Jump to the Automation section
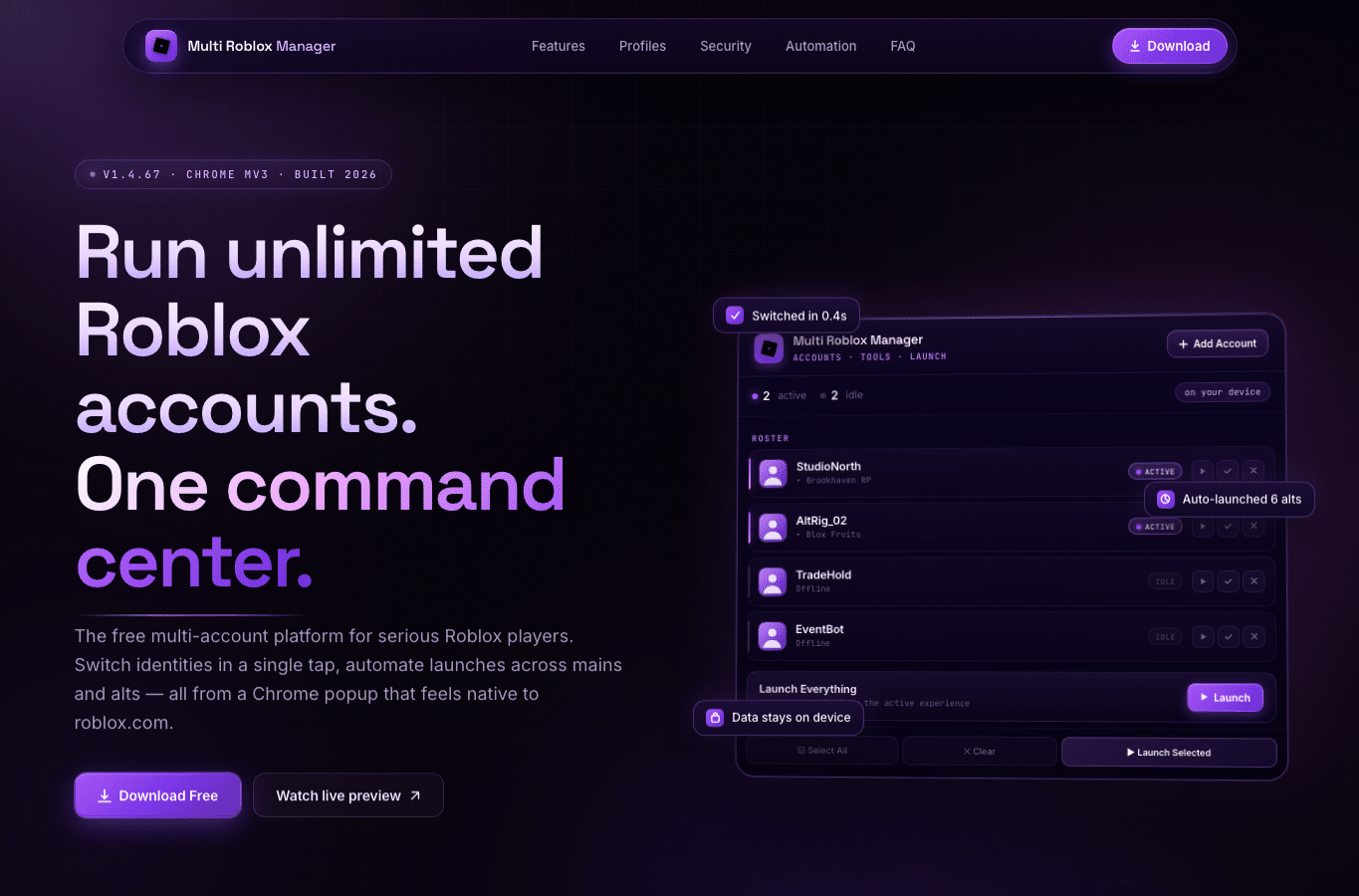 tap(820, 46)
